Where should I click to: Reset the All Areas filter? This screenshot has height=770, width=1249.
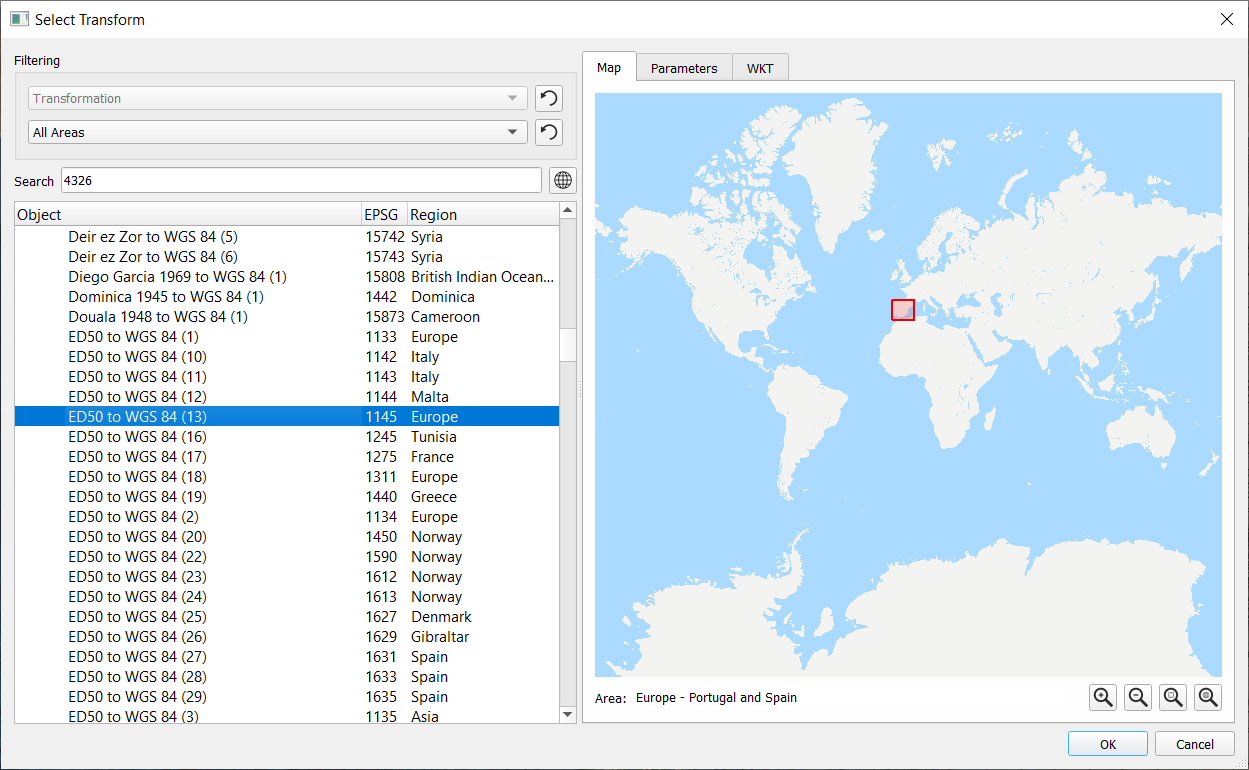548,132
